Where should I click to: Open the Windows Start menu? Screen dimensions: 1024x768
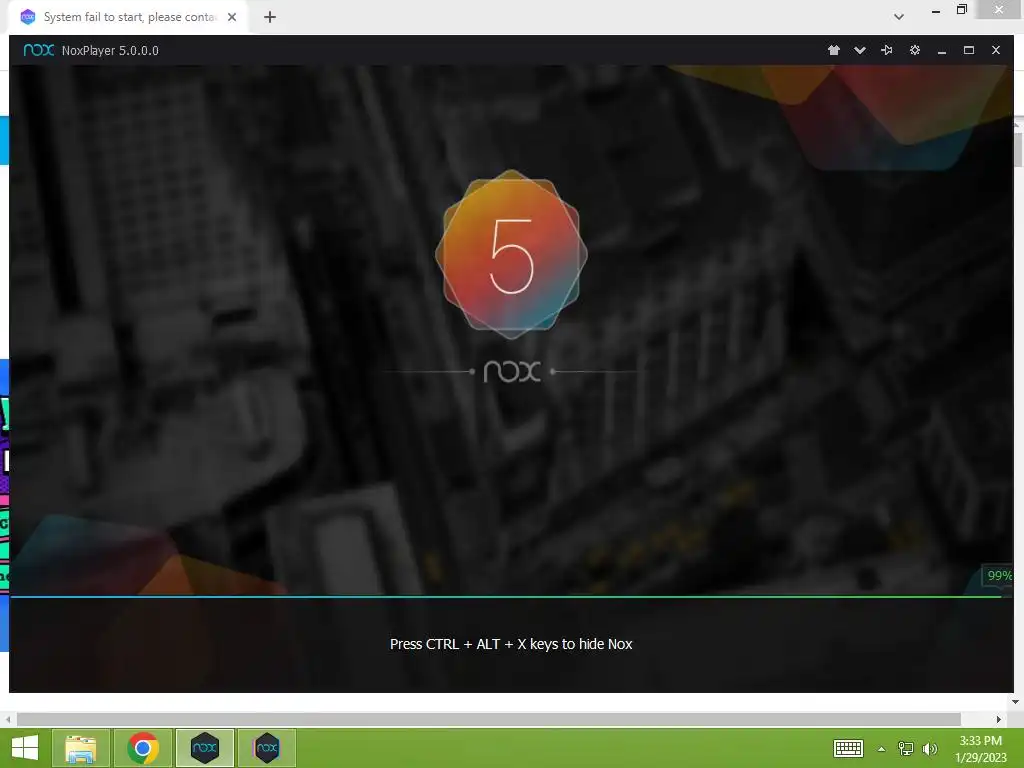tap(25, 748)
